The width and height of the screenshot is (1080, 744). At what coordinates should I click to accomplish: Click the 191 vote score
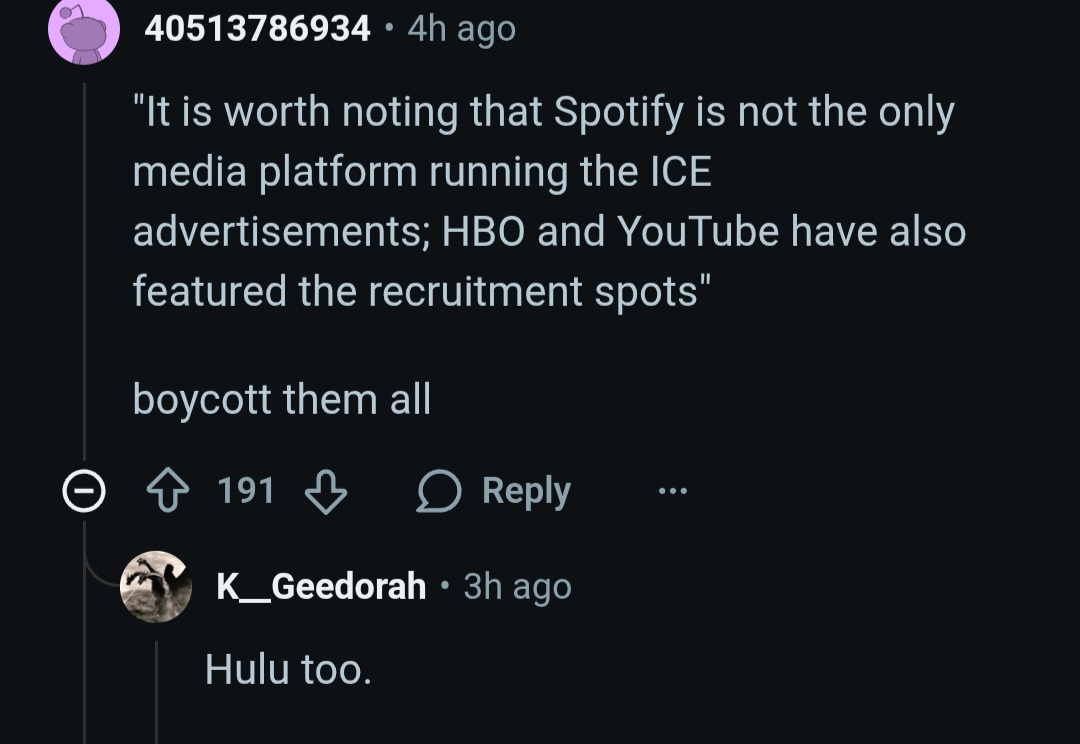click(x=246, y=491)
